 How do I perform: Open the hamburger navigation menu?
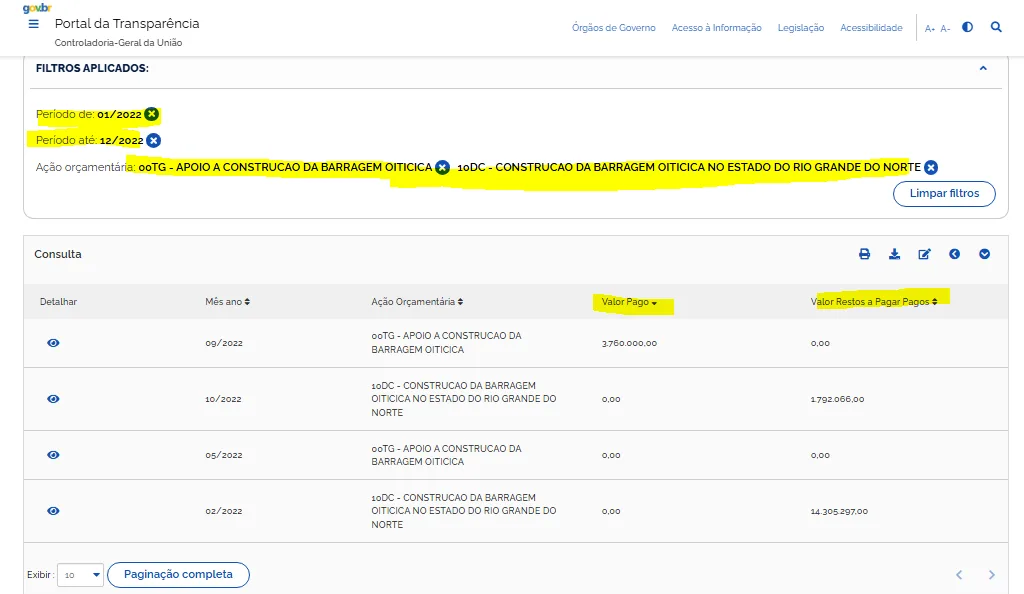point(33,24)
